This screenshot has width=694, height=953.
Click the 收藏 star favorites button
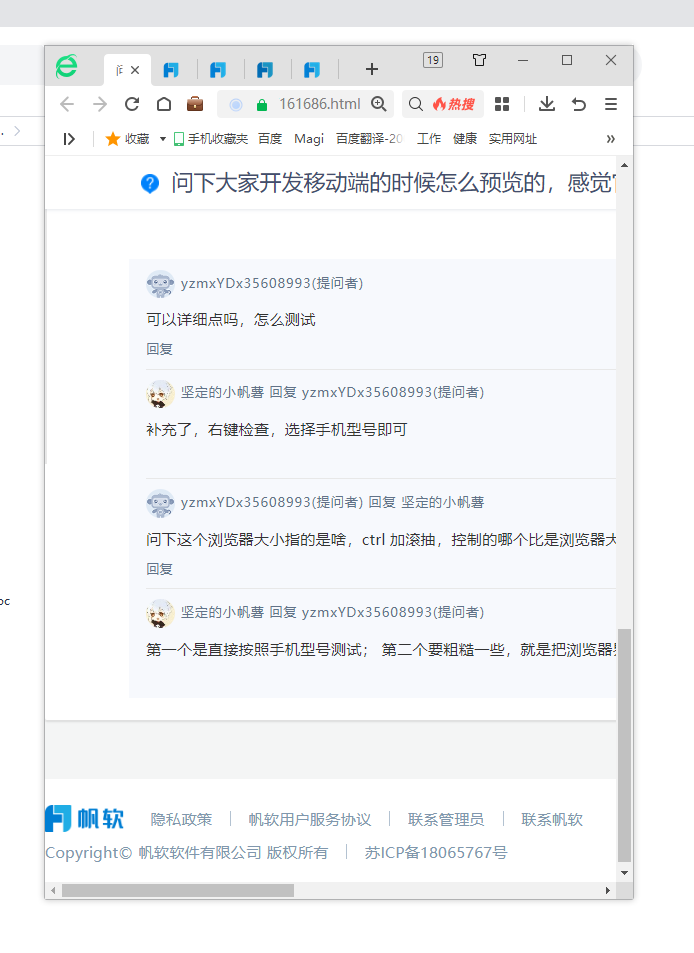(x=128, y=139)
